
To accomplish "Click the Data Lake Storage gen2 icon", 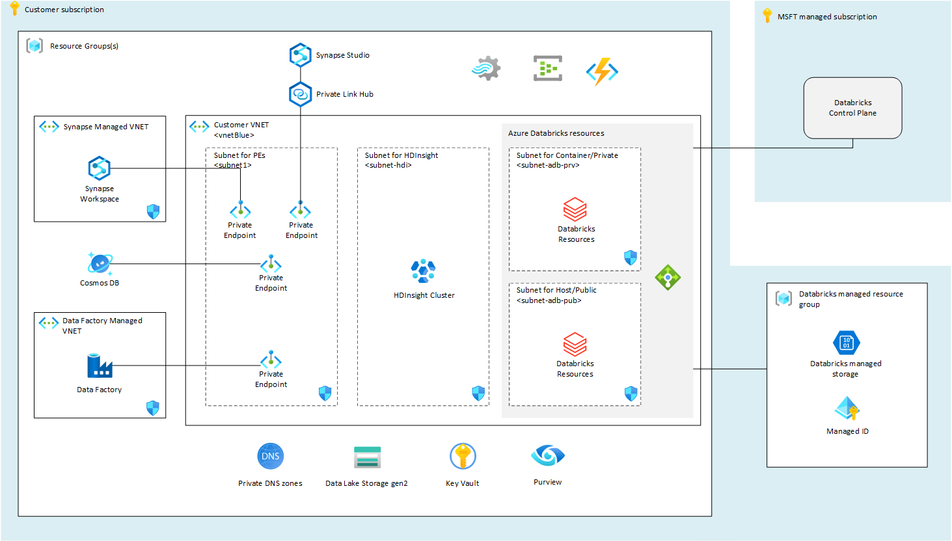I will [367, 458].
